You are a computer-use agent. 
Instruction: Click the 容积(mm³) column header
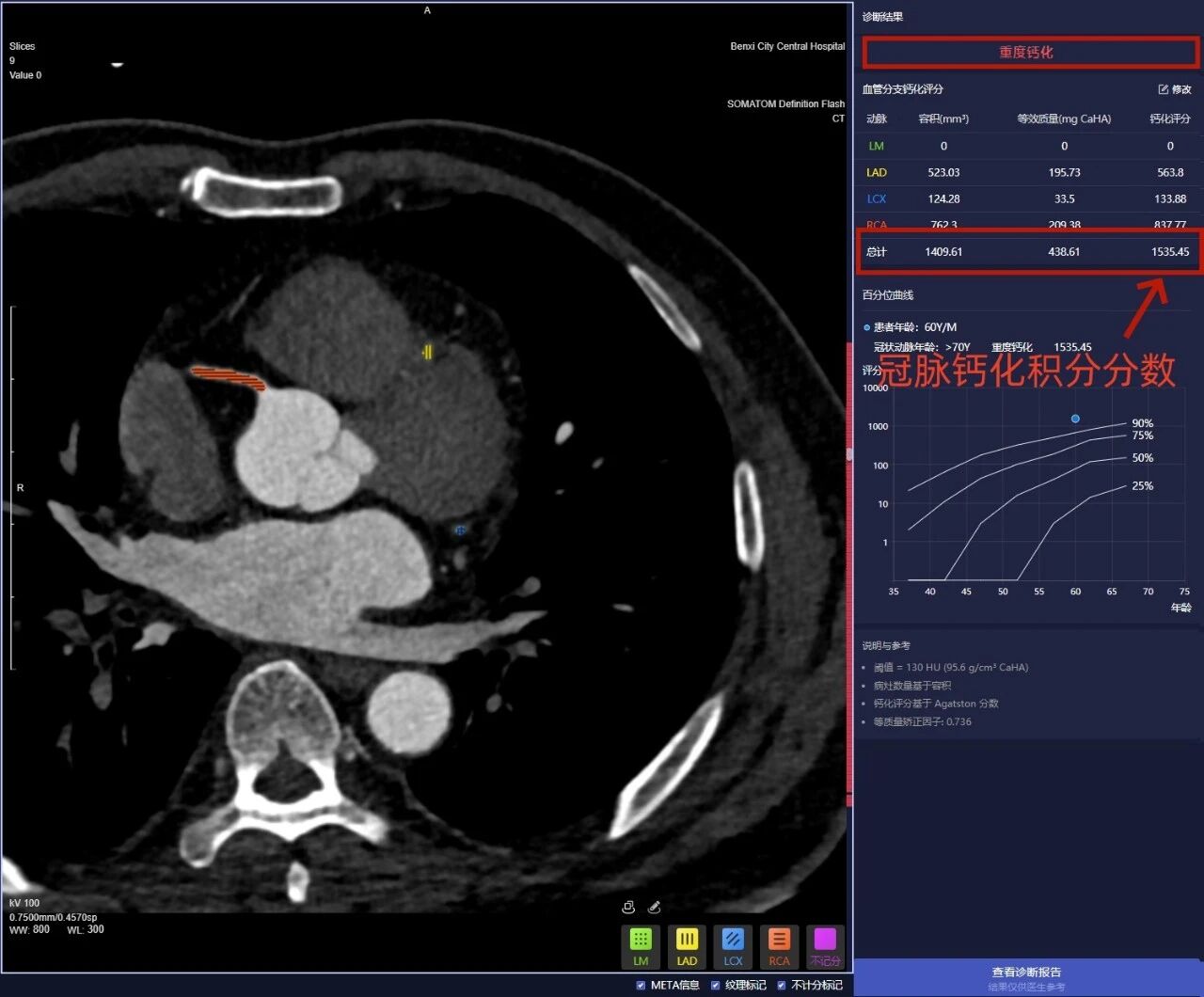tap(943, 119)
